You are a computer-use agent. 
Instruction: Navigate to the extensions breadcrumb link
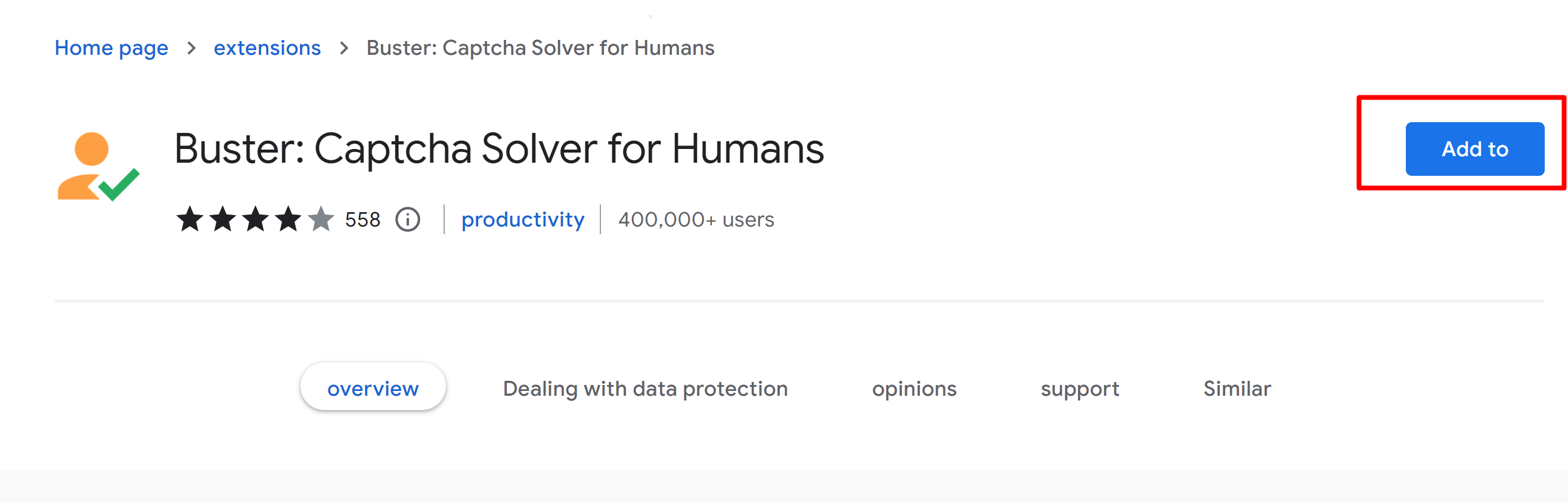click(267, 48)
